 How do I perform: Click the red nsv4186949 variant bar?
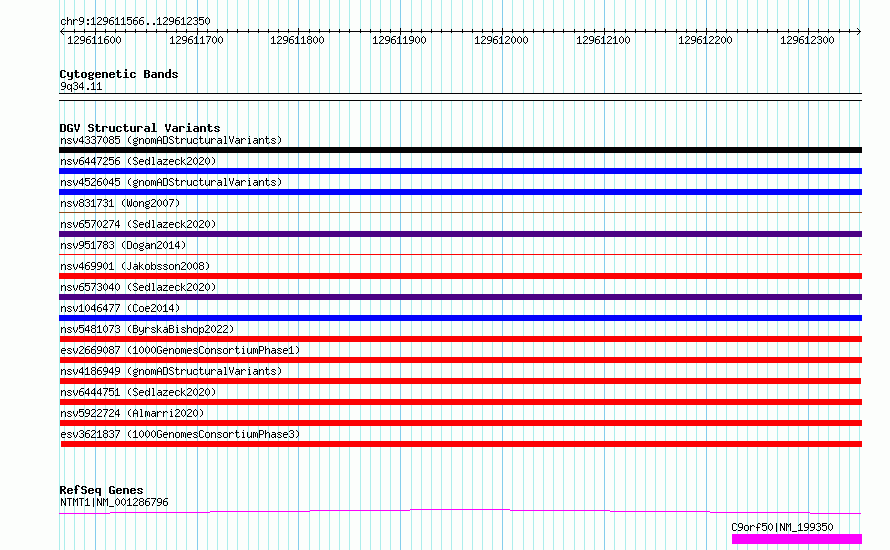click(460, 381)
